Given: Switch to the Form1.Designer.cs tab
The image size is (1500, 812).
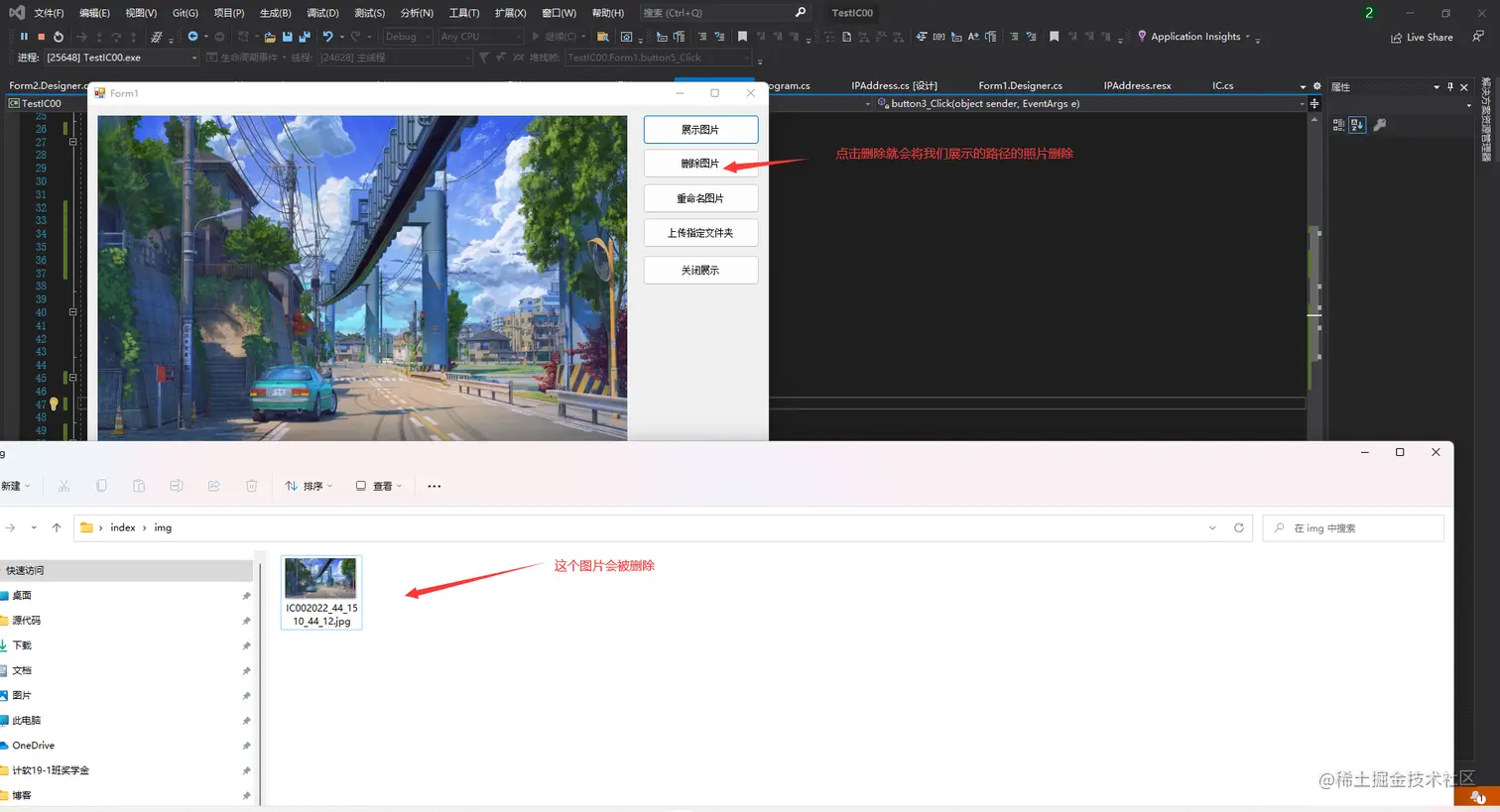Looking at the screenshot, I should pyautogui.click(x=1020, y=86).
